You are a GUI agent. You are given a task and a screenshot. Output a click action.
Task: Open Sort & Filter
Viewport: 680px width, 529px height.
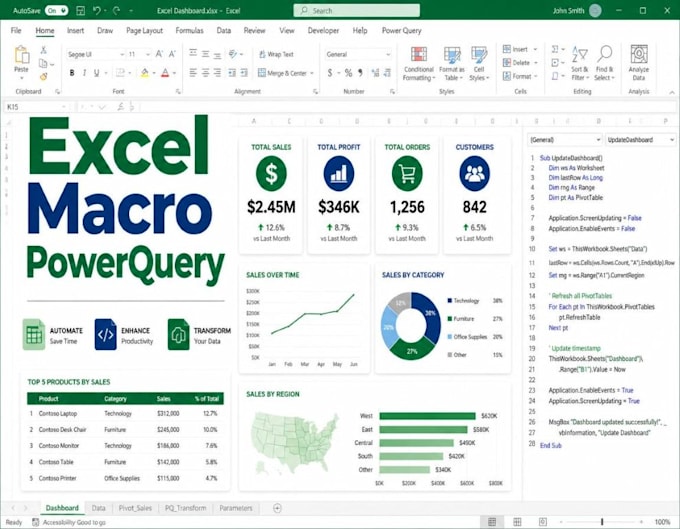(x=579, y=64)
